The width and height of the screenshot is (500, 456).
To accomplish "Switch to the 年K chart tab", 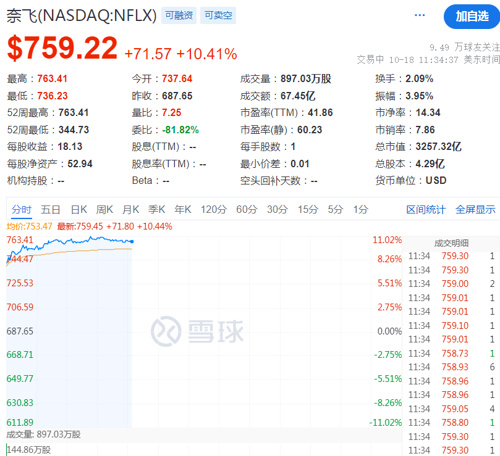I will click(183, 210).
